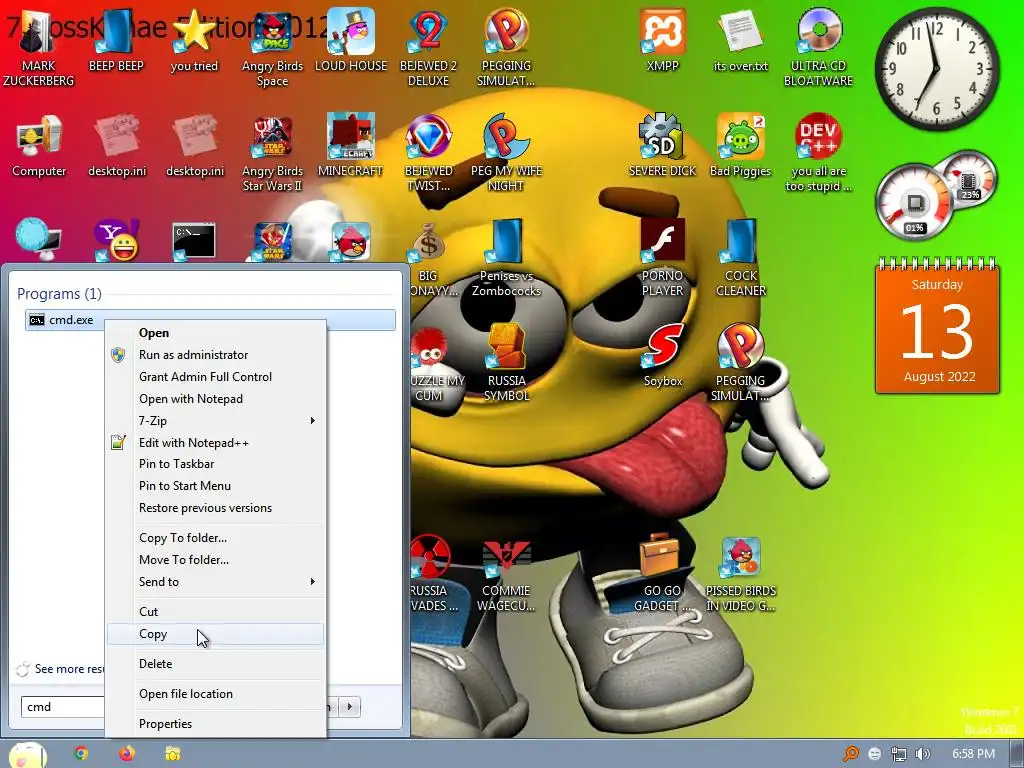Select Restore previous versions
Screen dimensions: 1024x768
click(x=216, y=508)
